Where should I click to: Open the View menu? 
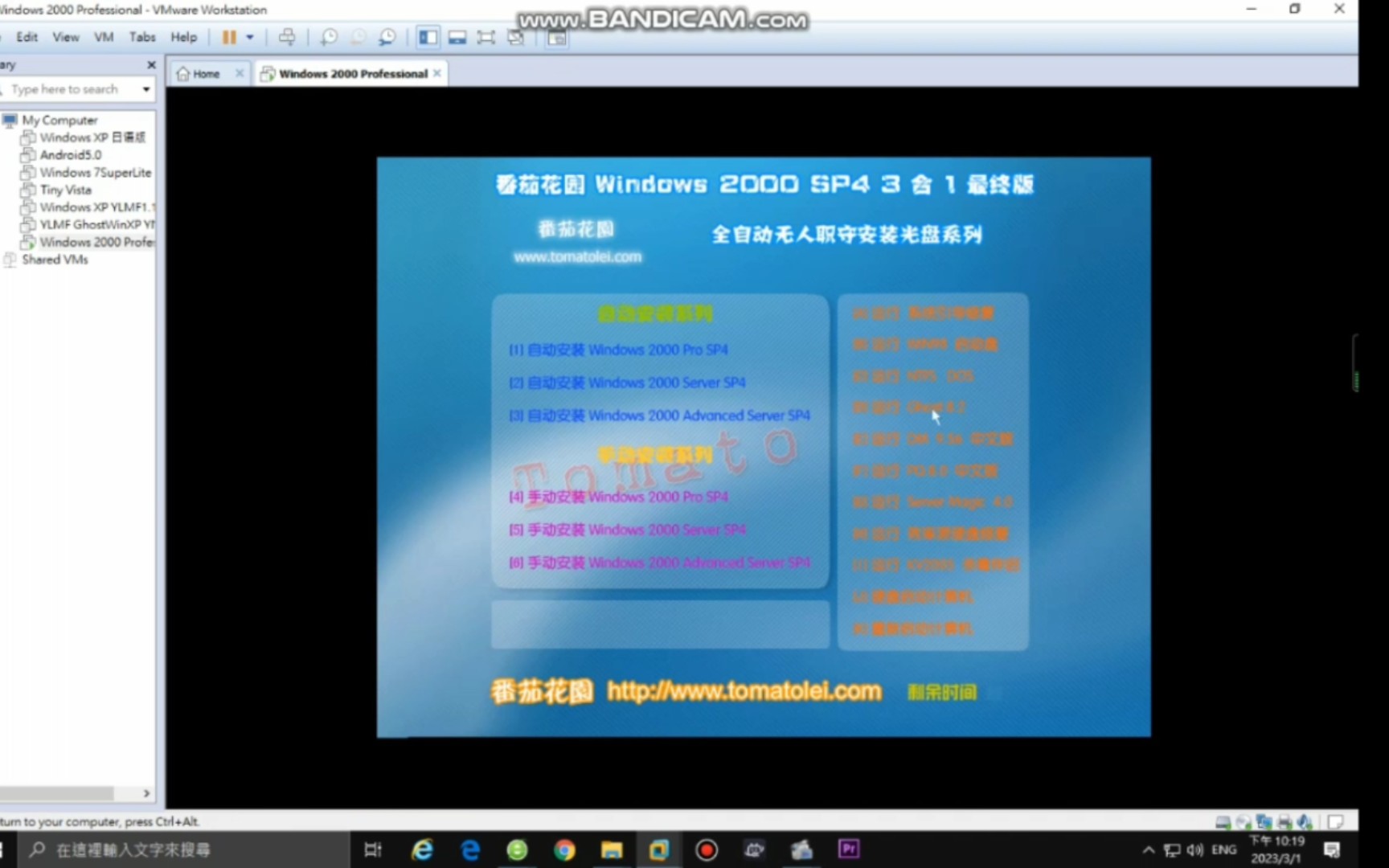click(66, 37)
